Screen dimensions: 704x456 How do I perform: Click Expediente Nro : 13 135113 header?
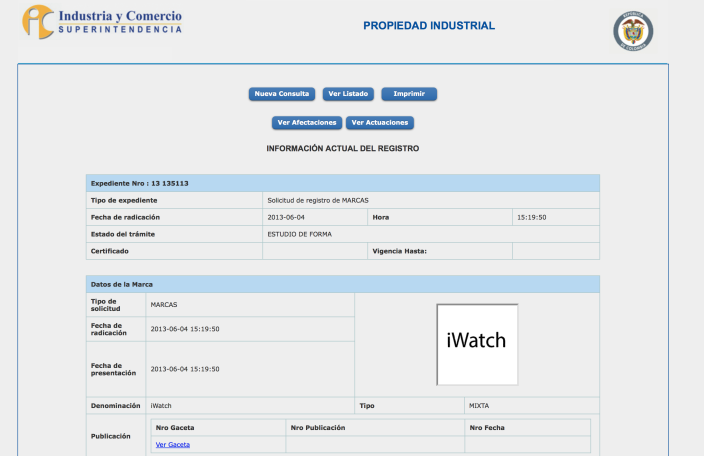pos(343,183)
